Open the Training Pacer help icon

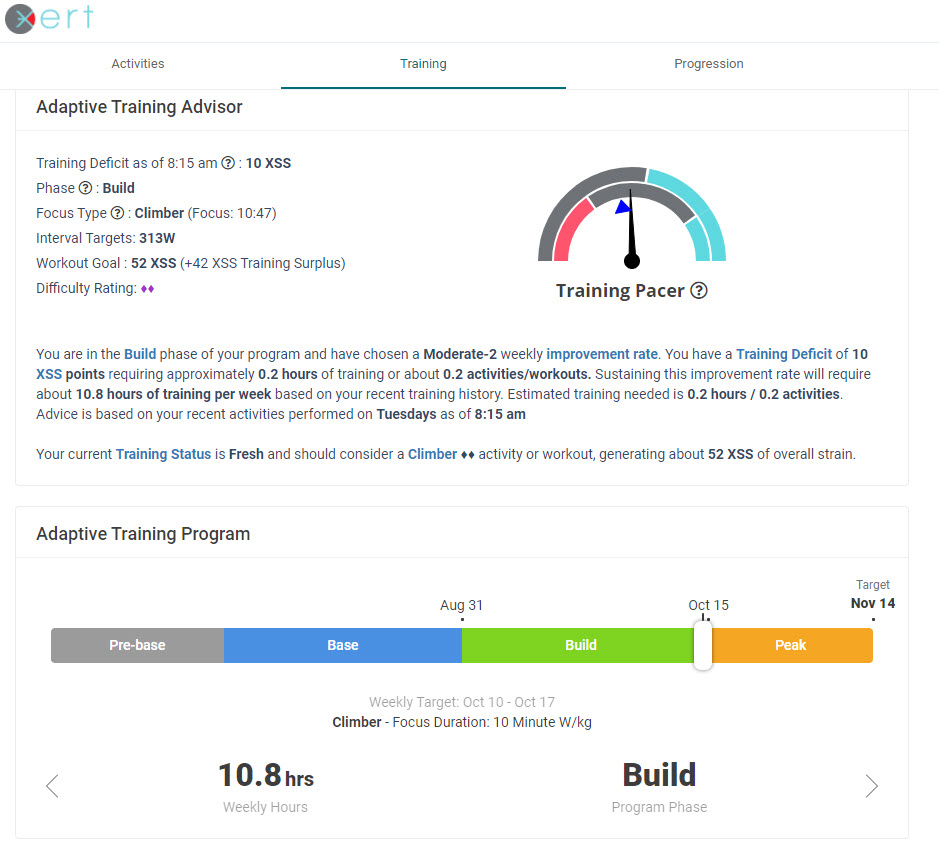698,290
